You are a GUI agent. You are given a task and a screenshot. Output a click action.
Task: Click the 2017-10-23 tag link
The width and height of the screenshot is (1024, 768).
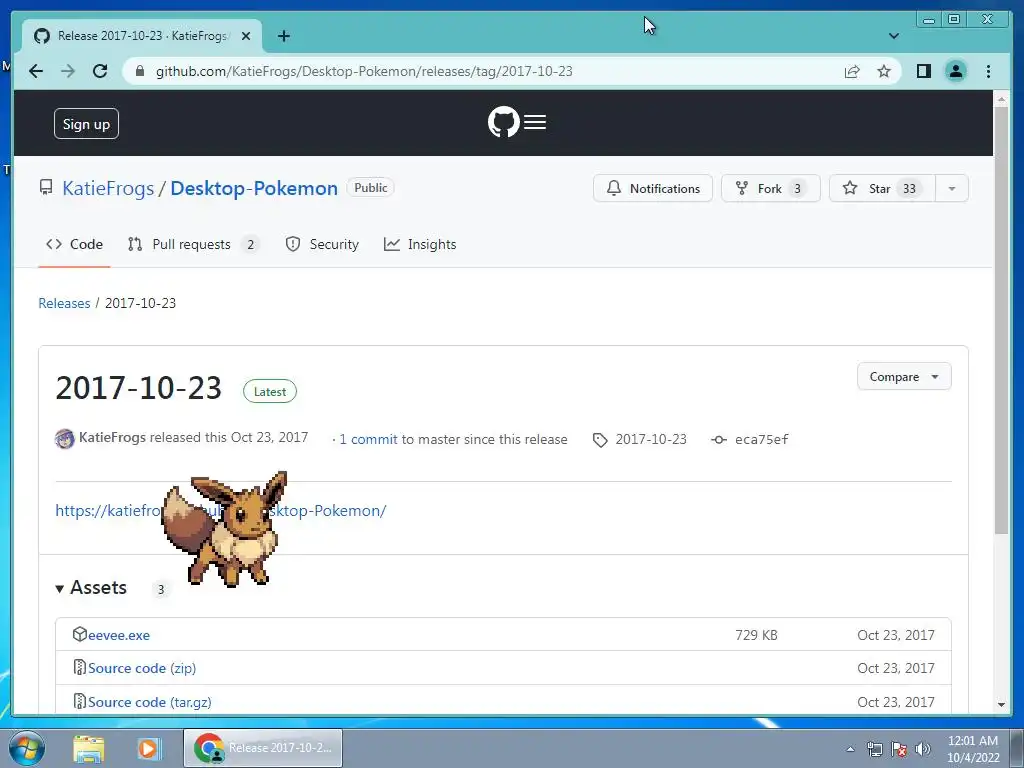tap(640, 440)
